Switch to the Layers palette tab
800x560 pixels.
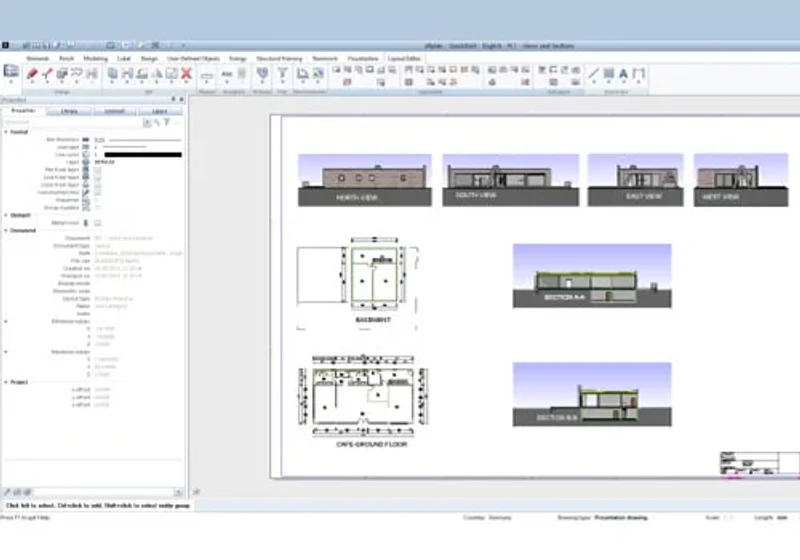(x=160, y=111)
